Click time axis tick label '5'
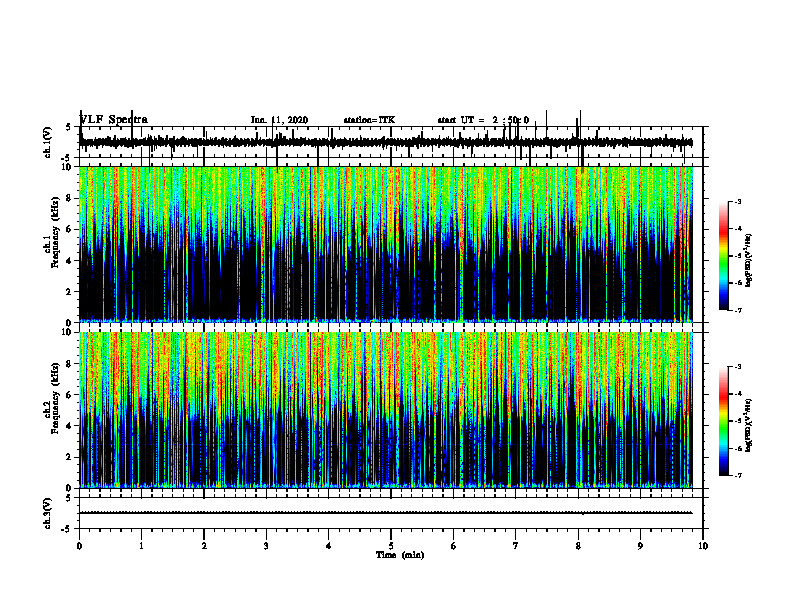Image resolution: width=792 pixels, height=612 pixels. click(x=391, y=546)
